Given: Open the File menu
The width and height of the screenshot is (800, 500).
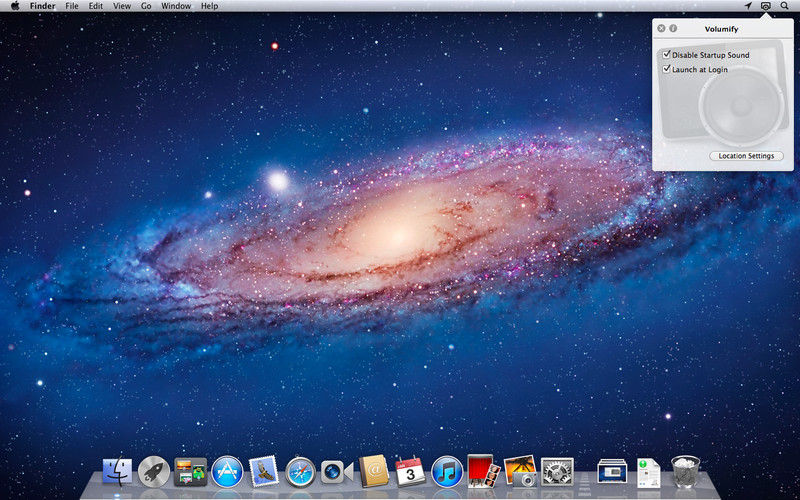Looking at the screenshot, I should [x=72, y=6].
